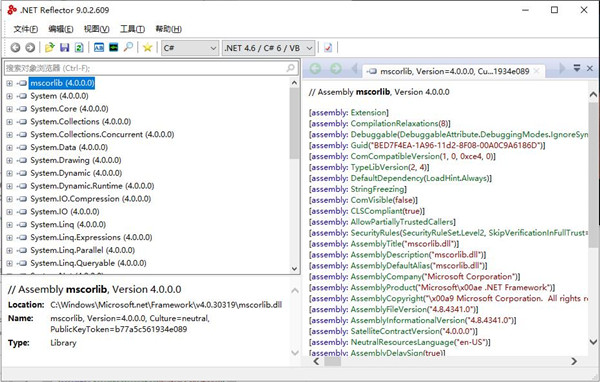Viewport: 600px width, 382px height.
Task: Click the Open Assembly folder icon
Action: (x=49, y=47)
